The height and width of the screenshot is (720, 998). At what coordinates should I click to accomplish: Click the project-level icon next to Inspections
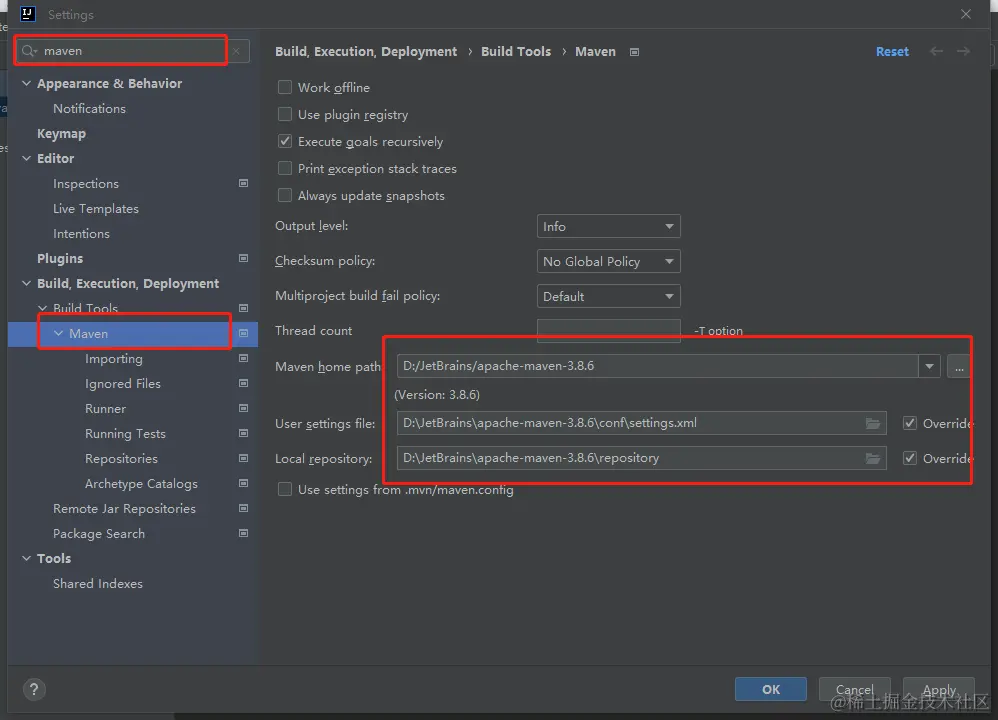[243, 183]
